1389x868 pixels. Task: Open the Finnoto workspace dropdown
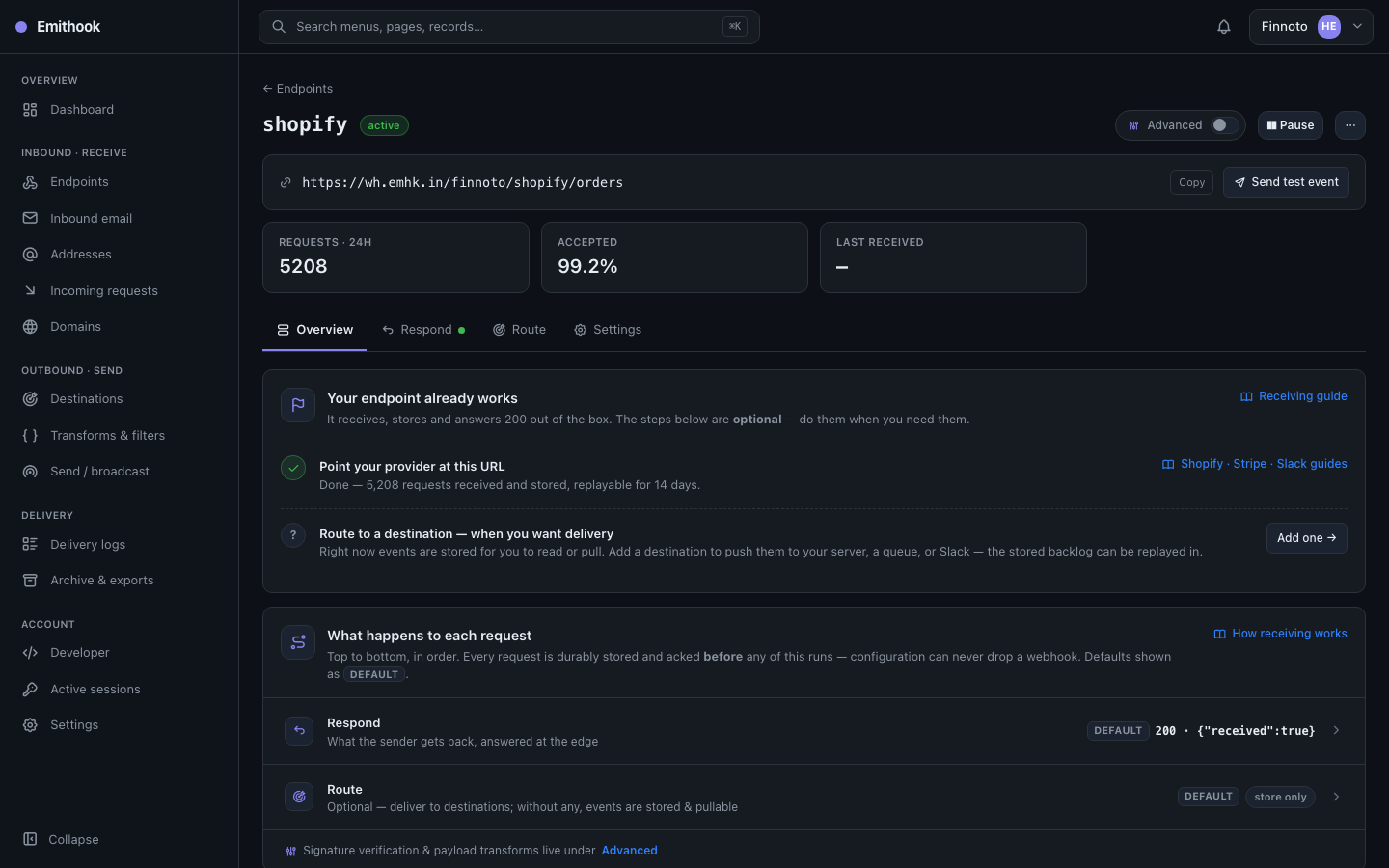(x=1311, y=27)
